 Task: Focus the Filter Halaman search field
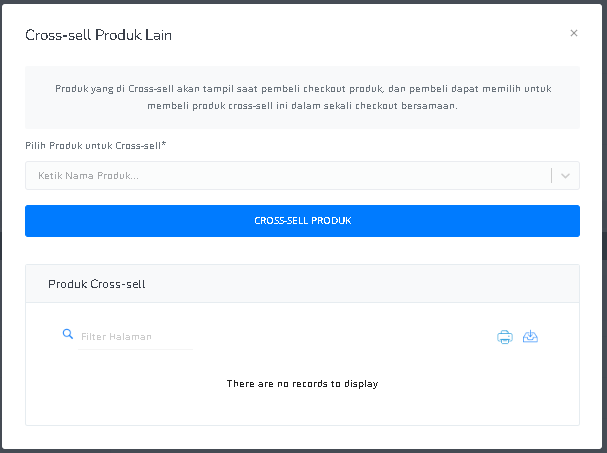pos(135,336)
